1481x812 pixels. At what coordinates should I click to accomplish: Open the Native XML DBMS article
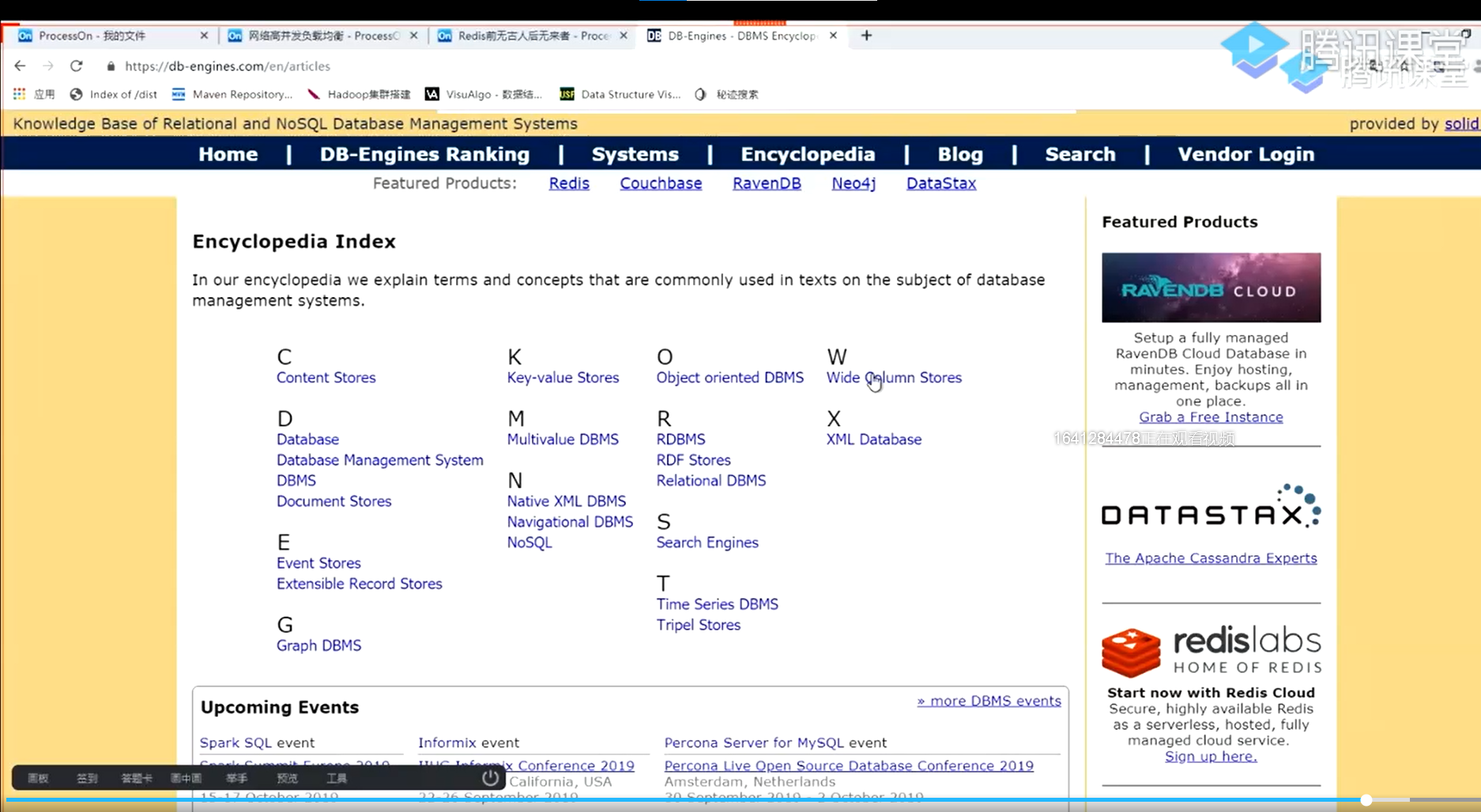(567, 501)
